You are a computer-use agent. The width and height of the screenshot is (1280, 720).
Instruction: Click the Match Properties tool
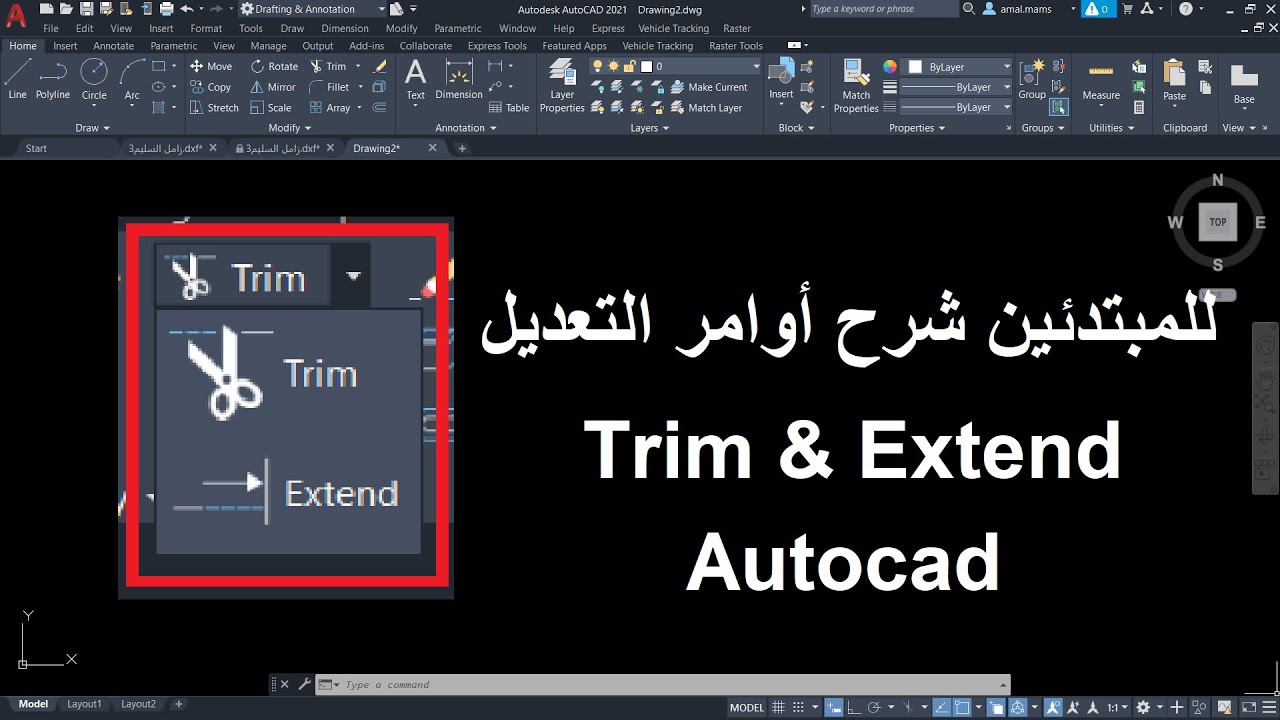[x=856, y=84]
